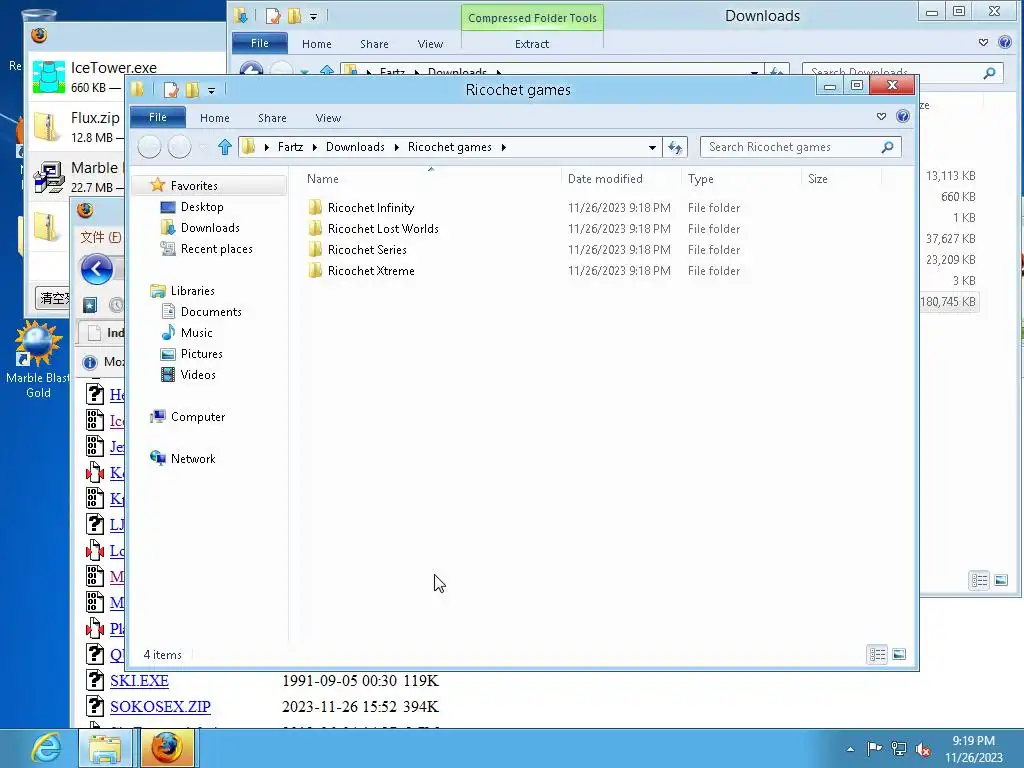This screenshot has height=768, width=1024.
Task: Open File Explorer from taskbar
Action: (104, 748)
